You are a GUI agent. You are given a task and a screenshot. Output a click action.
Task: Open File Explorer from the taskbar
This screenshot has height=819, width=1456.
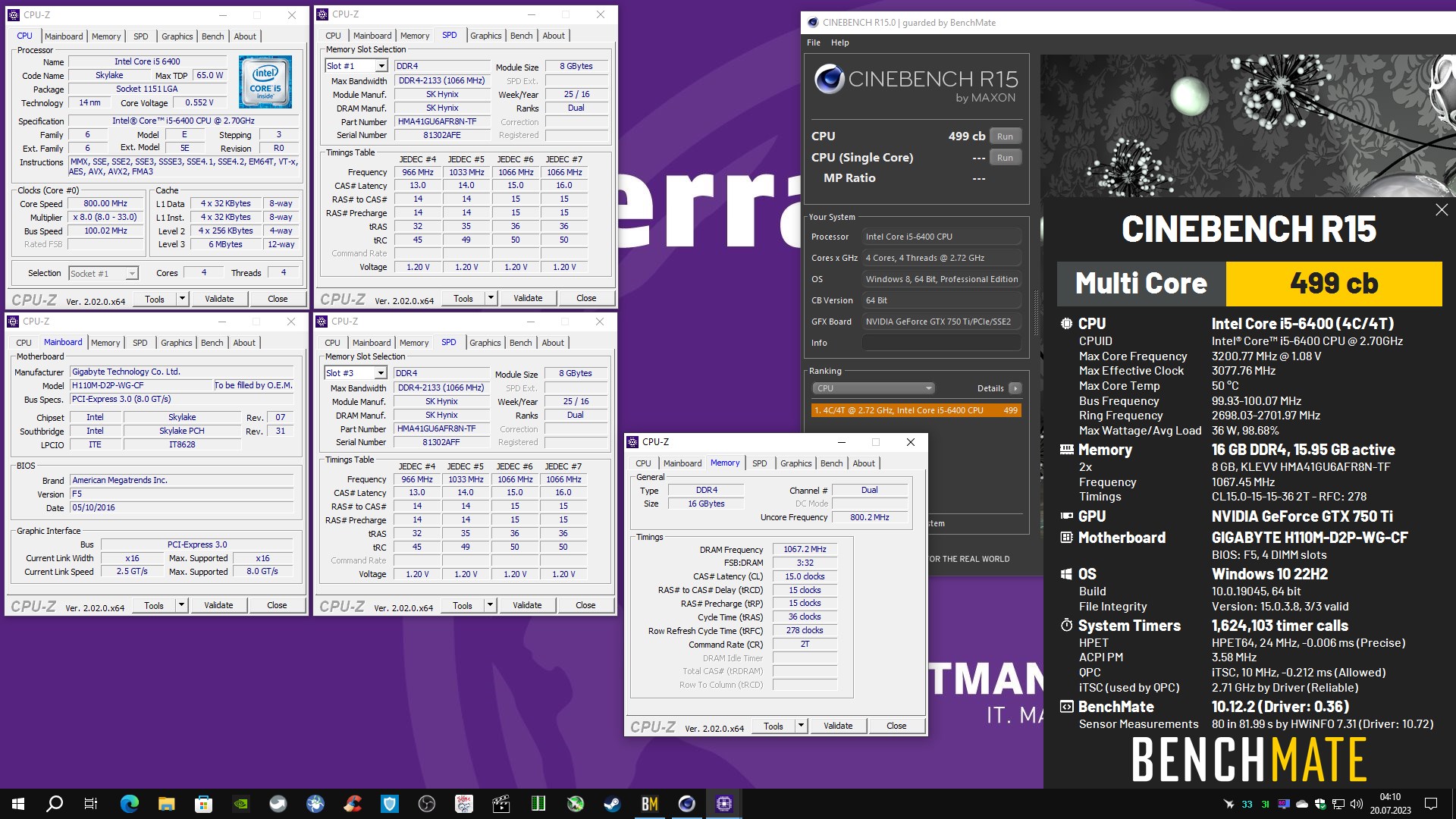(x=166, y=804)
